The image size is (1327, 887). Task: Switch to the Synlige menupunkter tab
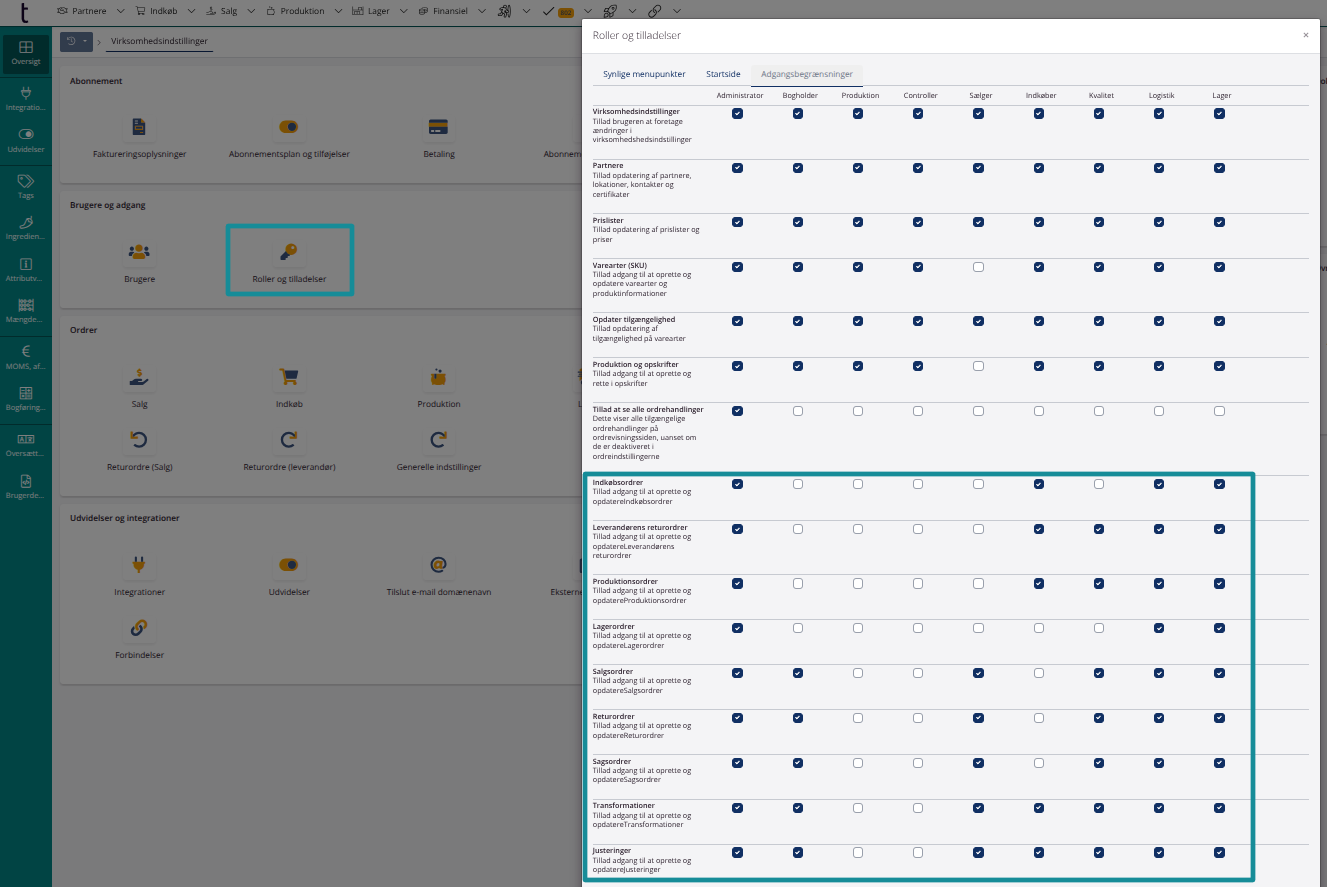[x=644, y=74]
